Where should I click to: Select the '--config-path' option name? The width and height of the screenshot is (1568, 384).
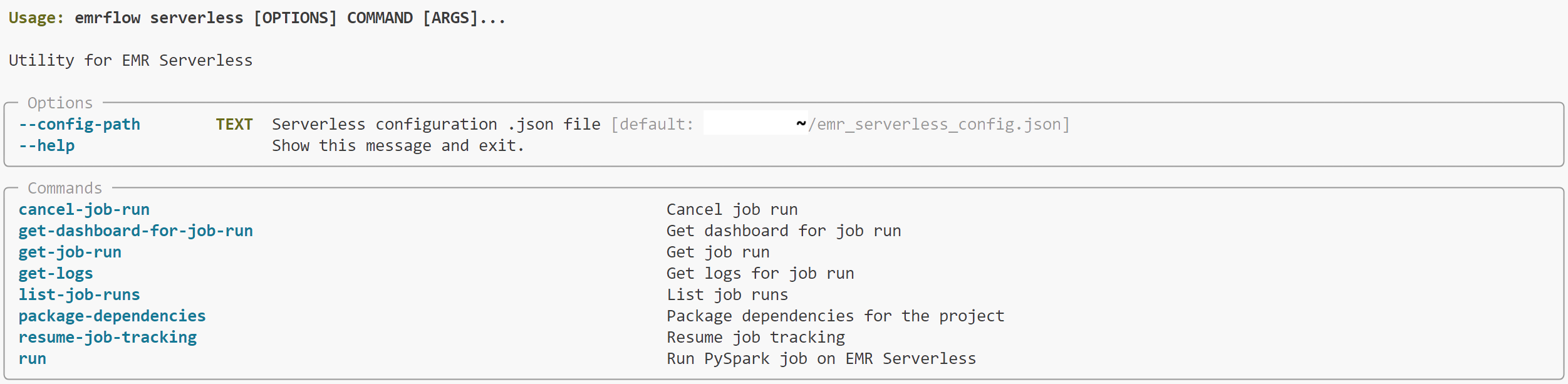click(80, 125)
